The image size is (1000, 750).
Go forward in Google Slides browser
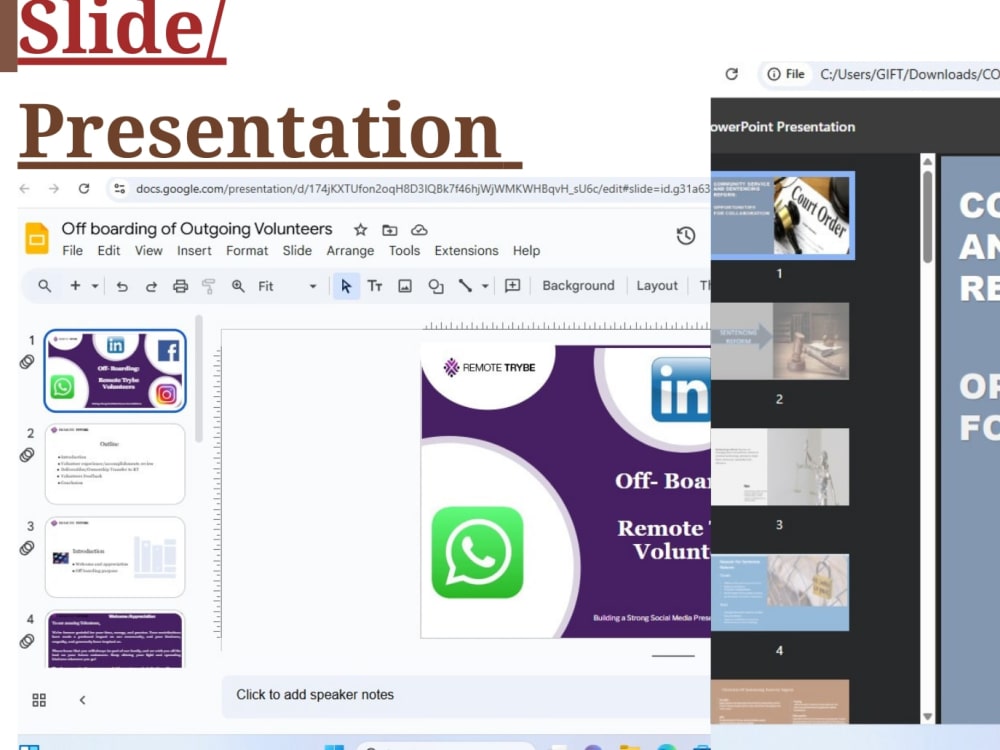click(54, 189)
